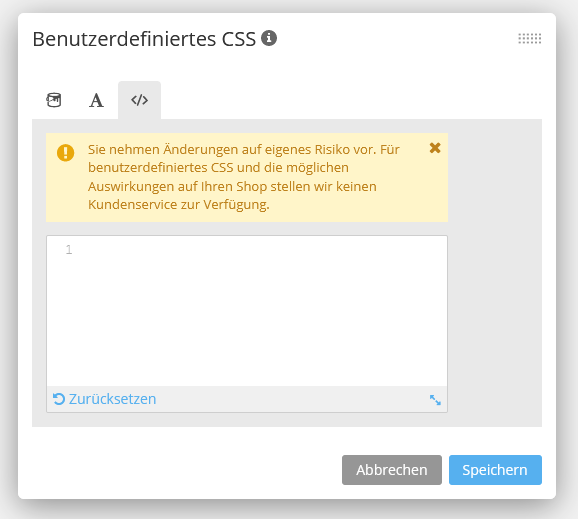Save changes with the Speichern button
Screen dimensions: 578x519
(x=495, y=470)
